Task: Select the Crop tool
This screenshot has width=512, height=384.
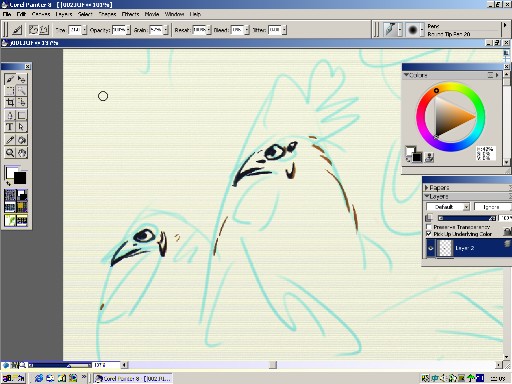Action: pos(10,102)
